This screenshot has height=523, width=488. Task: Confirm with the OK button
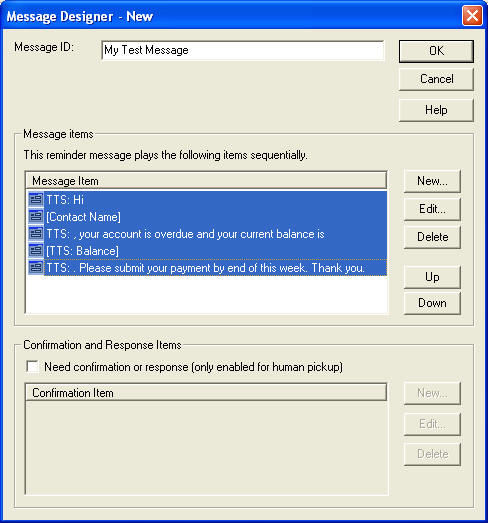click(436, 51)
